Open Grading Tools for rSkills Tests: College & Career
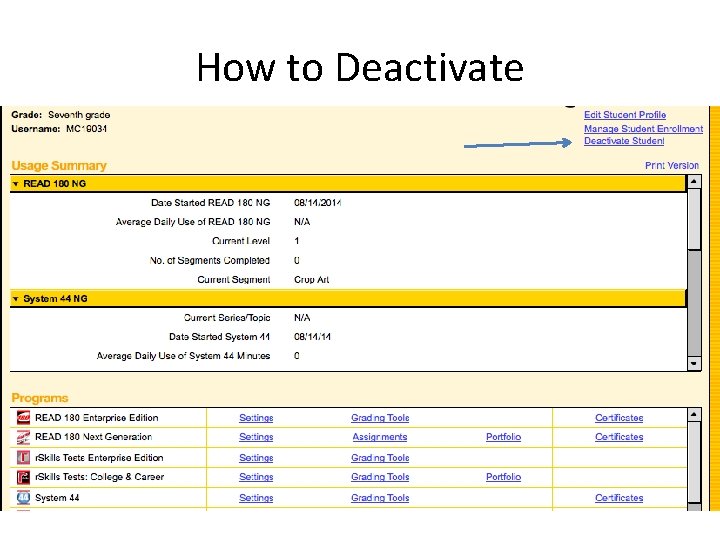The image size is (720, 540). point(380,477)
